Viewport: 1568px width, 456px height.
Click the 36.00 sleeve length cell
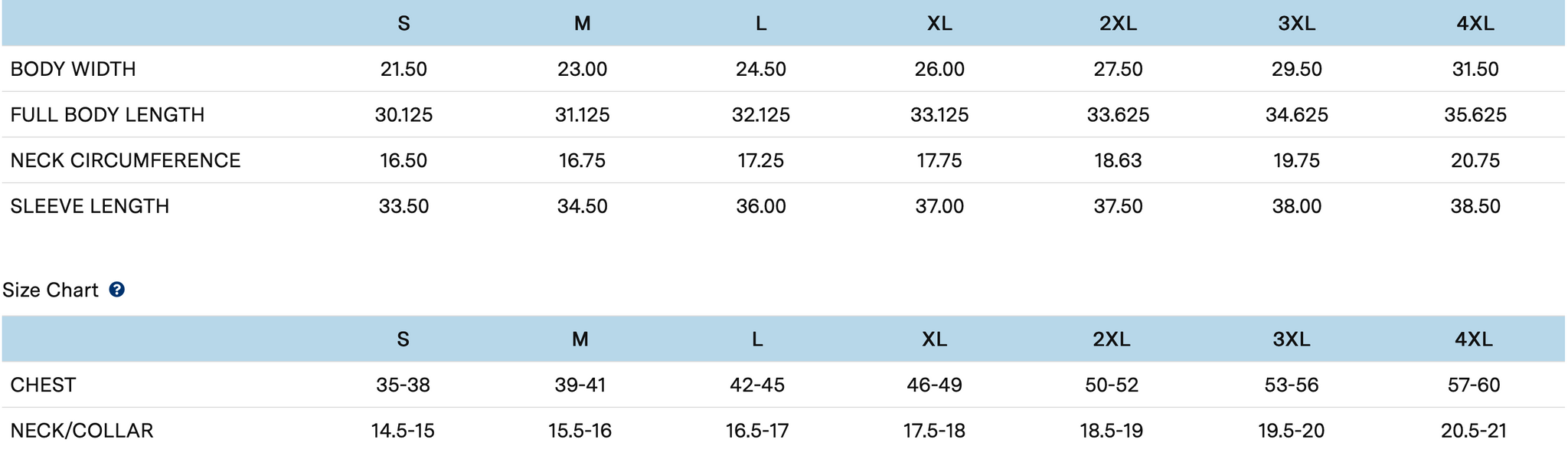761,206
